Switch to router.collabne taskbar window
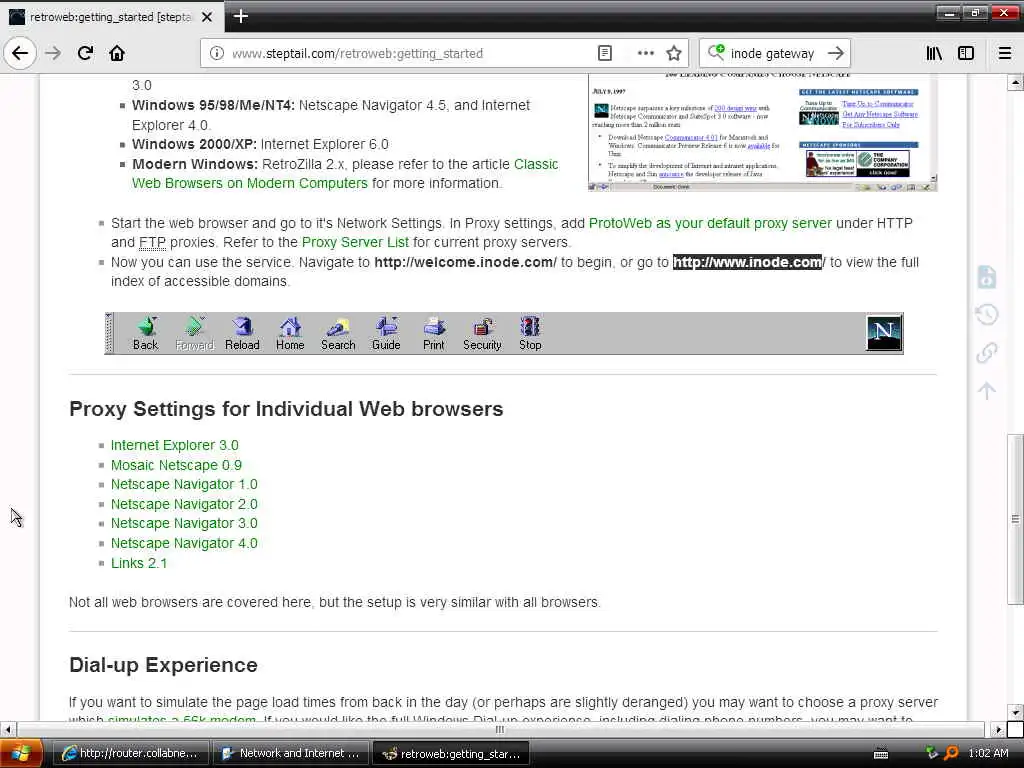Screen dimensions: 1024x768 click(x=129, y=753)
